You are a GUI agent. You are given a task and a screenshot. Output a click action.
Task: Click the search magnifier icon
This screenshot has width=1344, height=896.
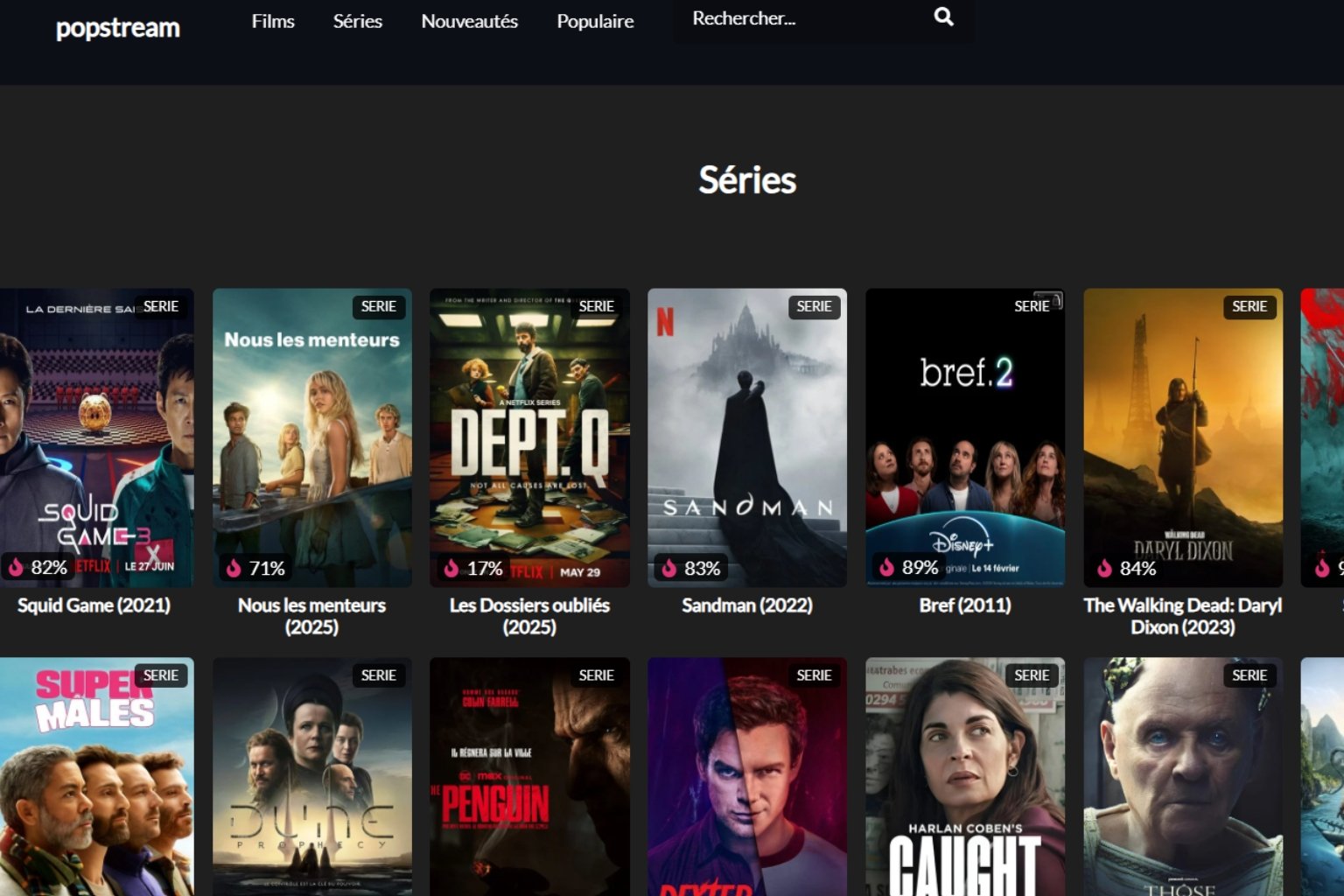943,17
